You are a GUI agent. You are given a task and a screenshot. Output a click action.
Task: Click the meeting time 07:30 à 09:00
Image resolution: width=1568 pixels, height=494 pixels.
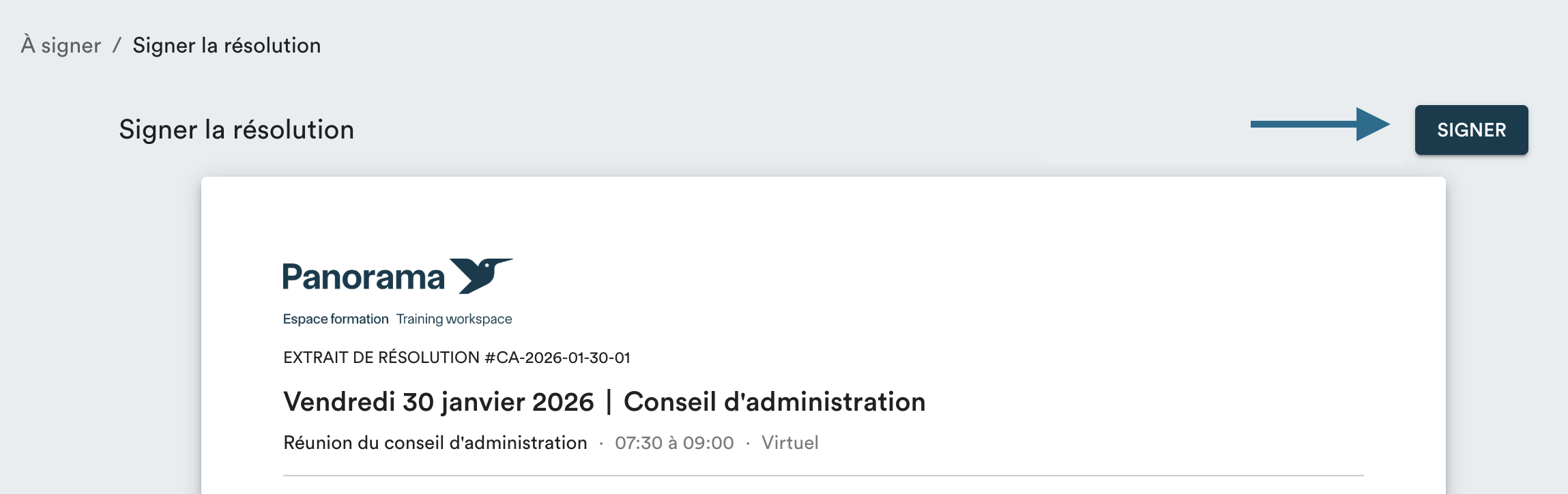(x=674, y=443)
